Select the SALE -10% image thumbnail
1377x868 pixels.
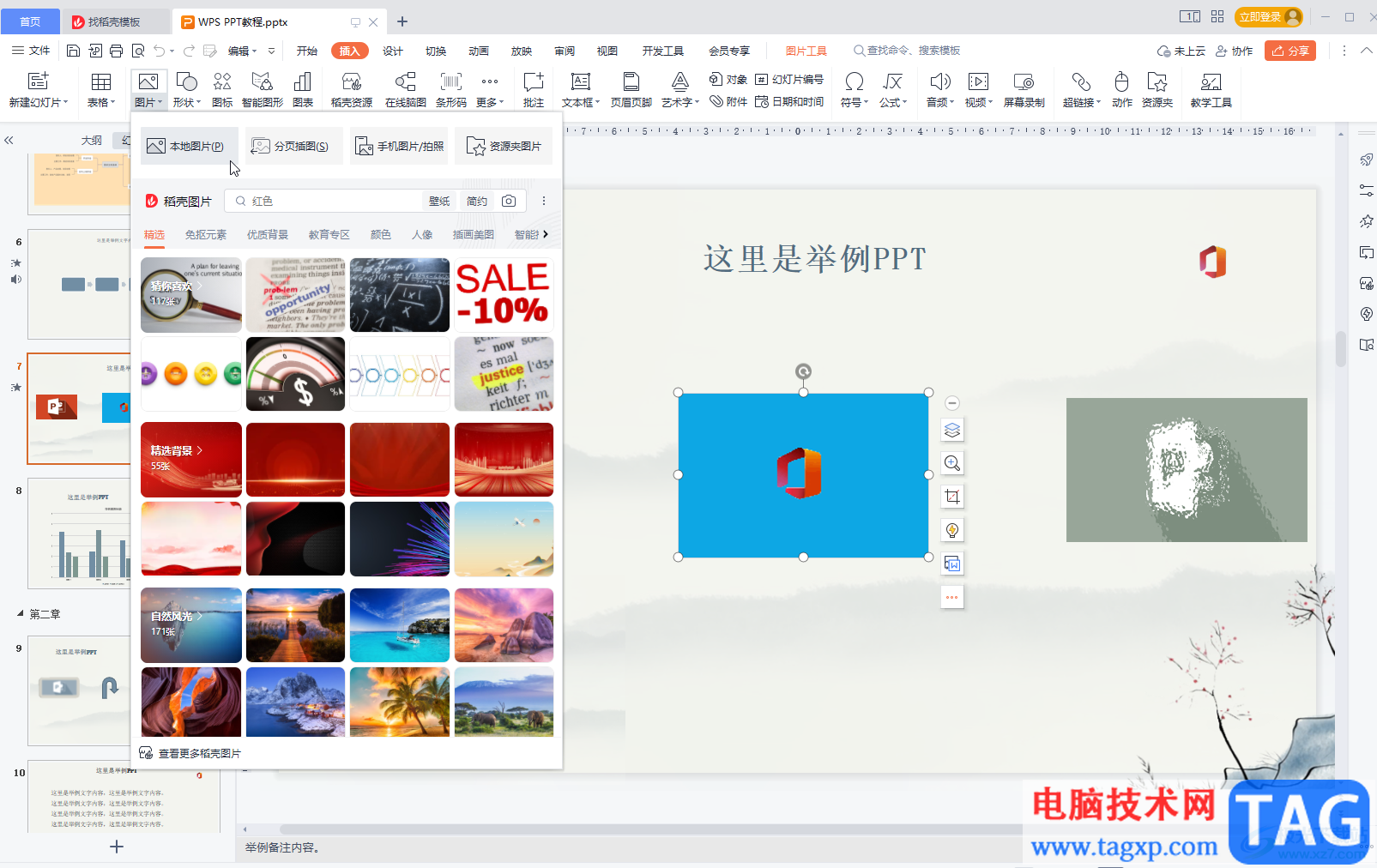(504, 295)
